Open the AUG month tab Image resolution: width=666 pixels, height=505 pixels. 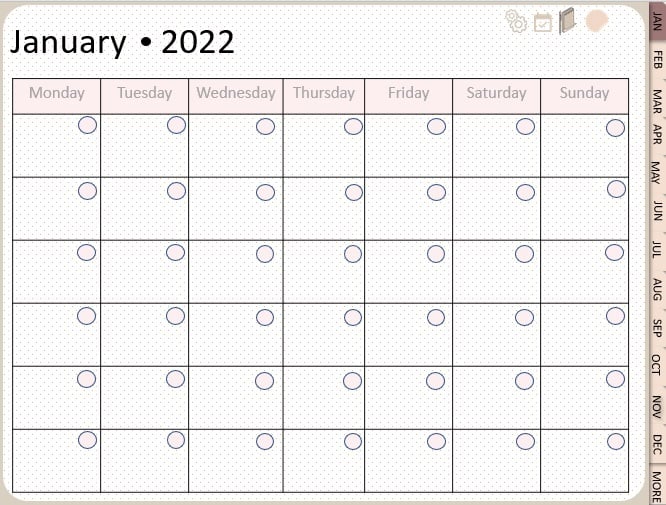pyautogui.click(x=657, y=290)
